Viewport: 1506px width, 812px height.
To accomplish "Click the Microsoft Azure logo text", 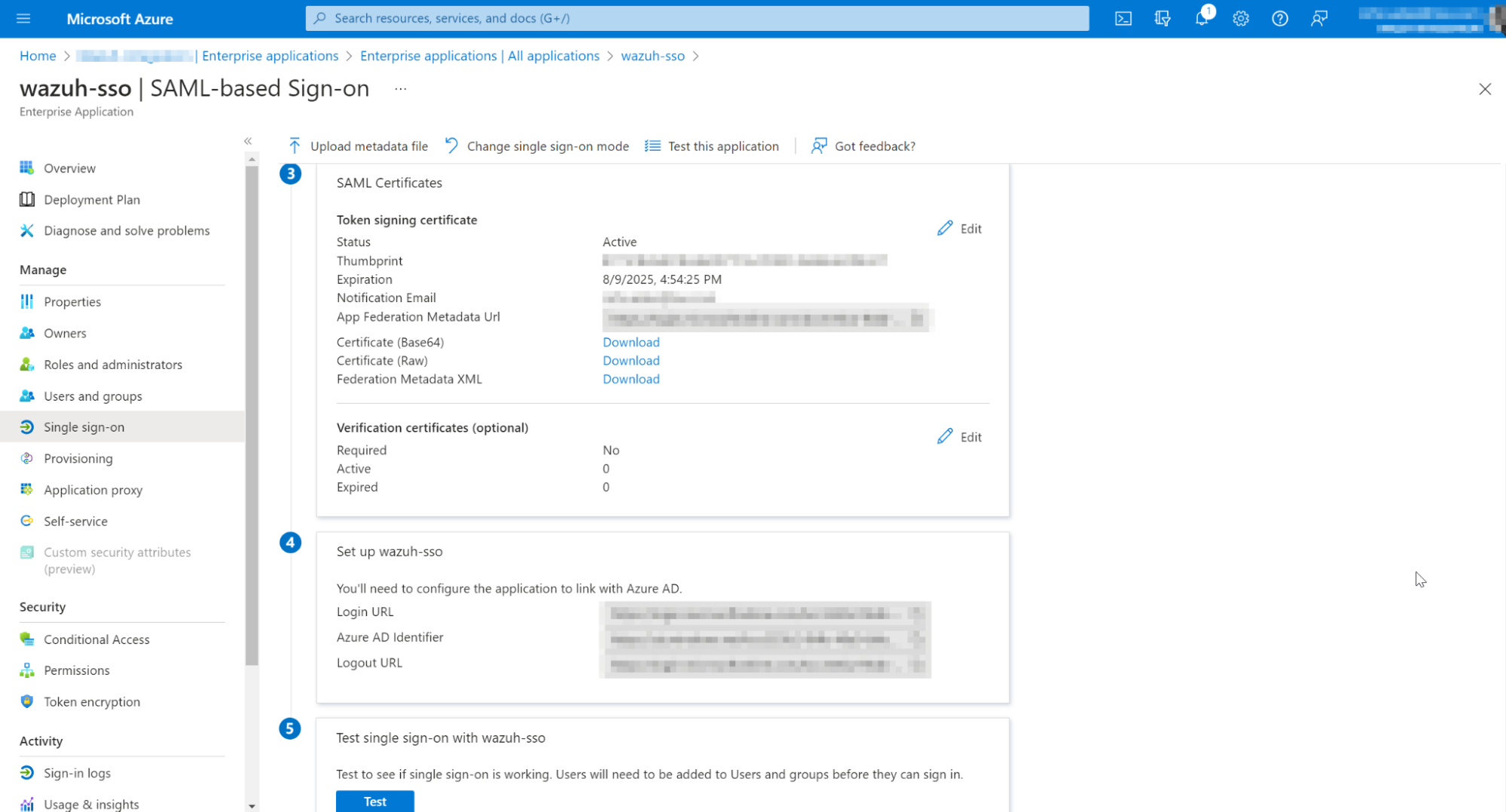I will coord(120,19).
